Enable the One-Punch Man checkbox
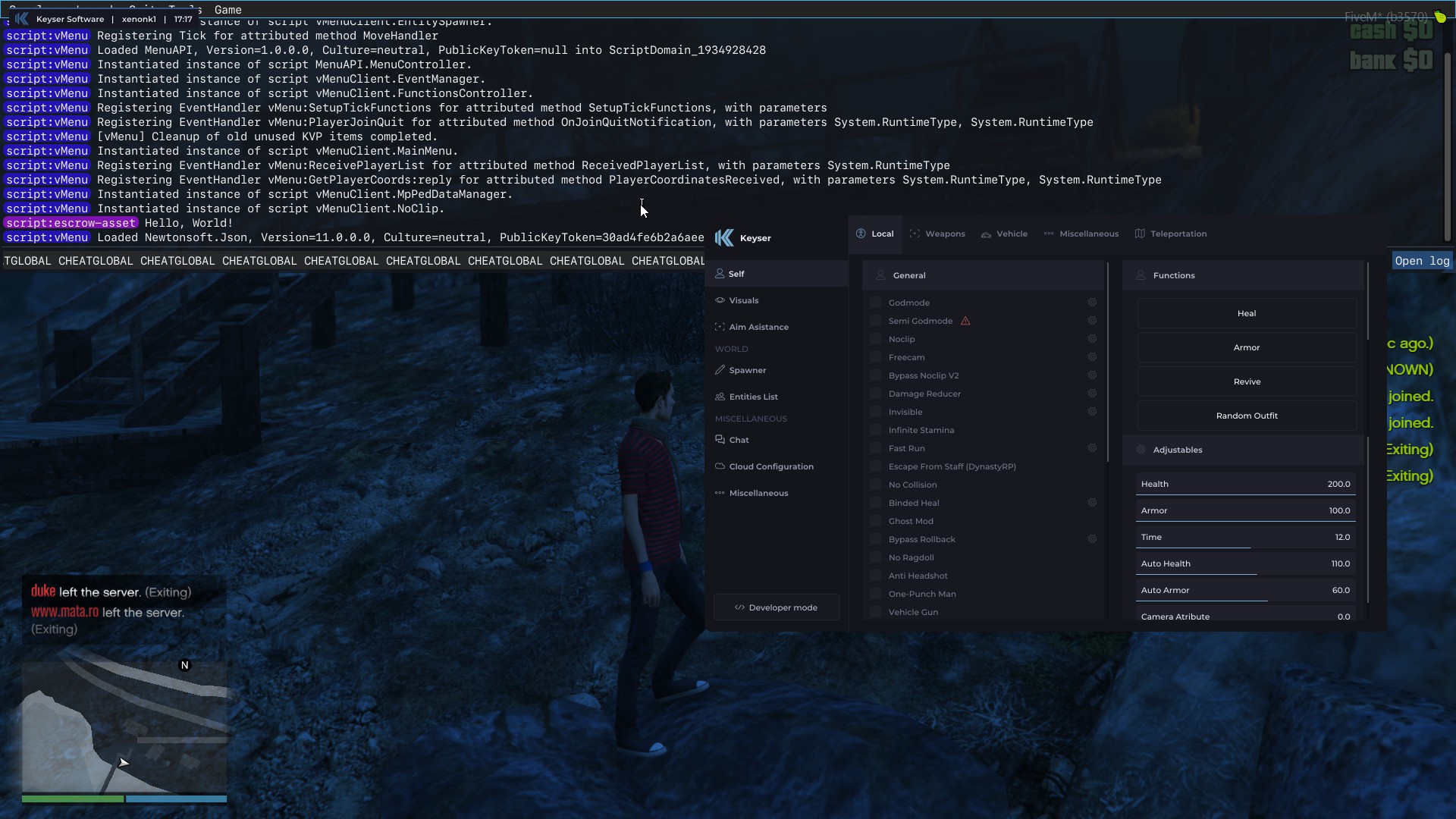 point(876,594)
